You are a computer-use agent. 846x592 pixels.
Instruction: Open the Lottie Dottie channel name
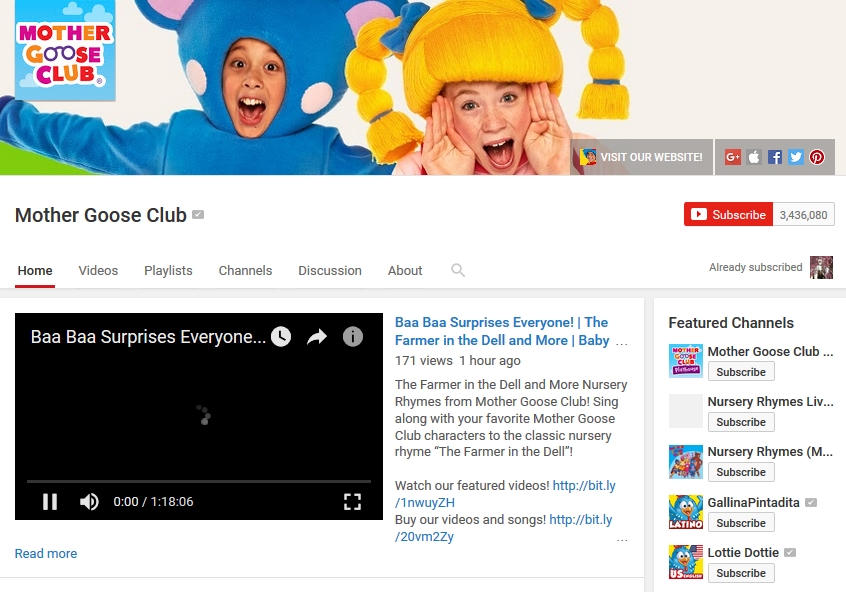743,553
